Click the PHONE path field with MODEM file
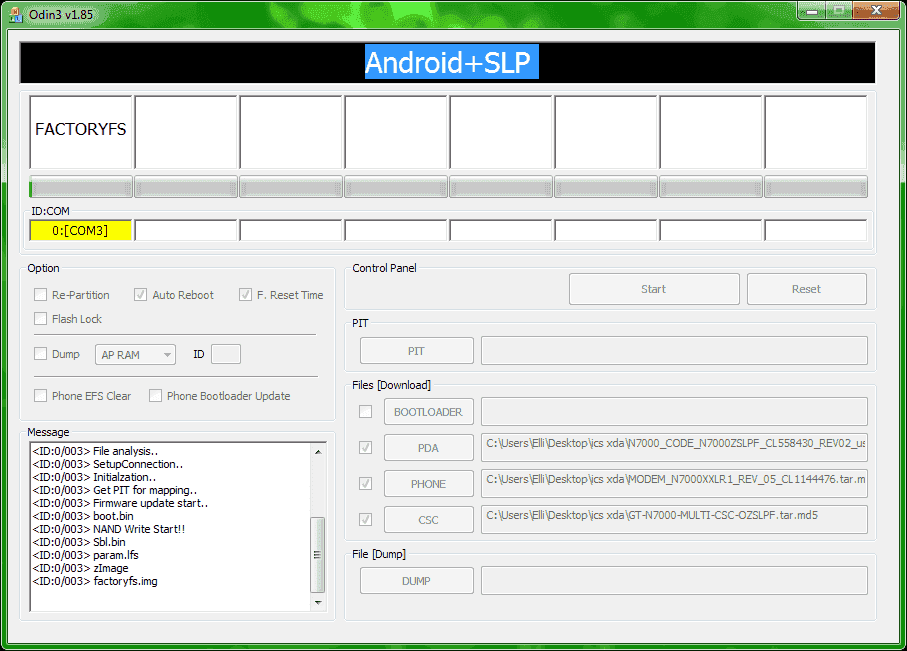Screen dimensions: 907x651 point(674,483)
